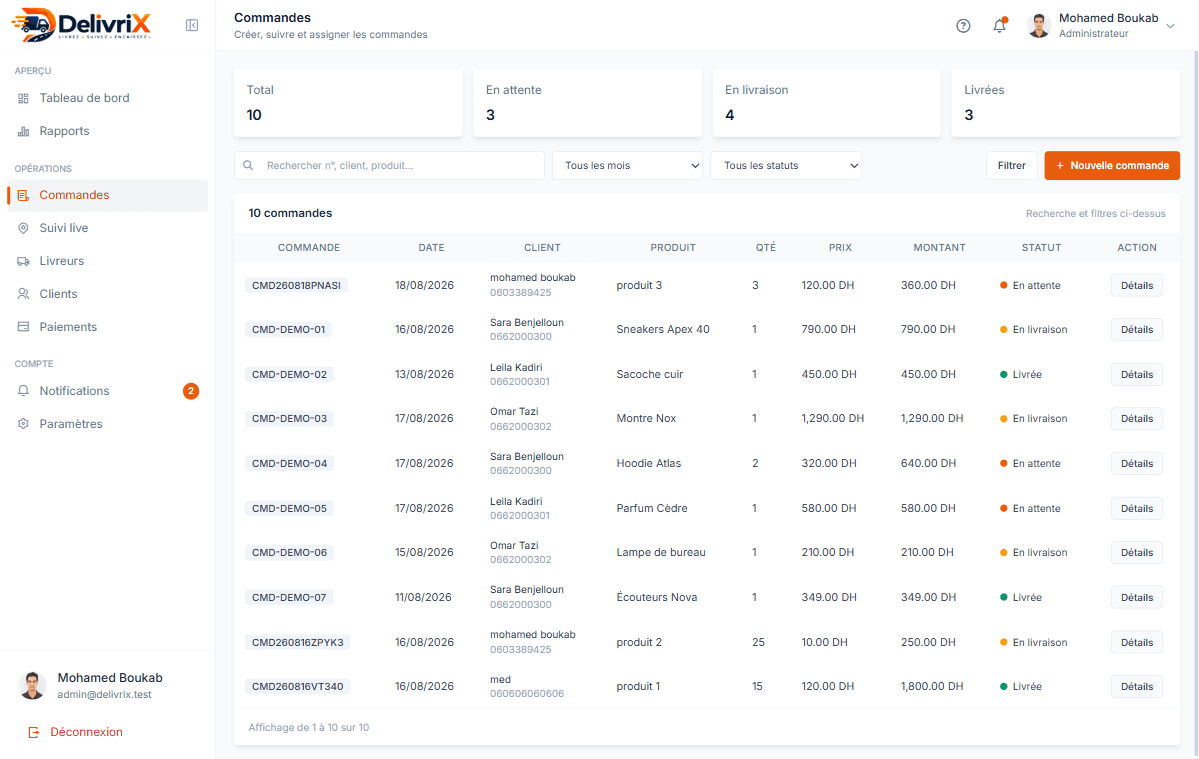The width and height of the screenshot is (1199, 759).
Task: Click Écouteurs Nova product cell
Action: click(657, 598)
